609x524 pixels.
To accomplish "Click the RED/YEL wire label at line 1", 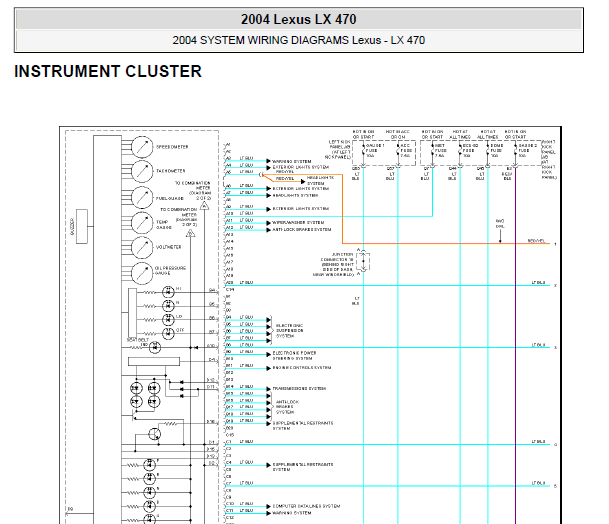I will click(536, 241).
